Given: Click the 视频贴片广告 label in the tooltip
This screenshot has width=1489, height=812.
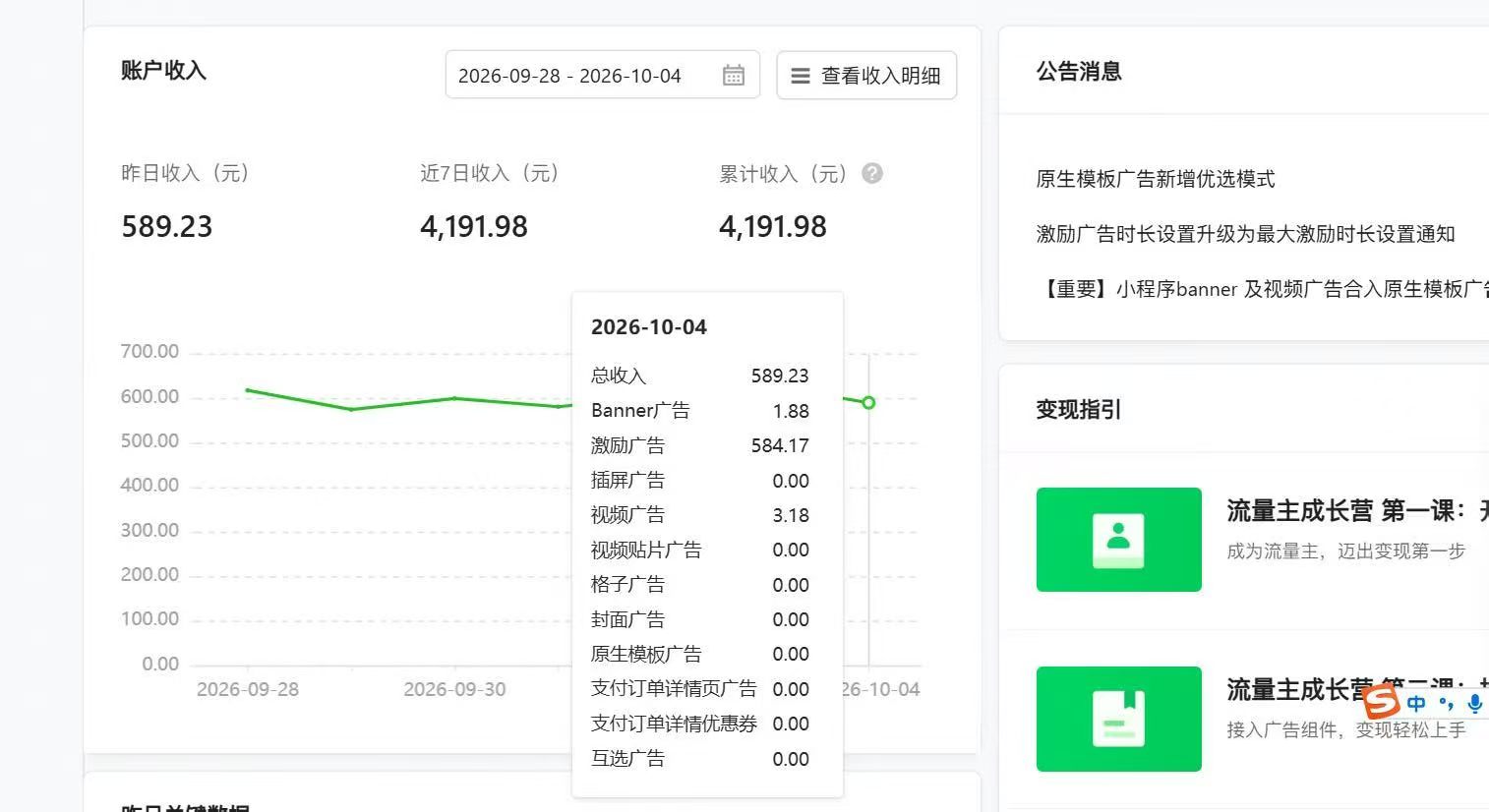Looking at the screenshot, I should coord(646,550).
